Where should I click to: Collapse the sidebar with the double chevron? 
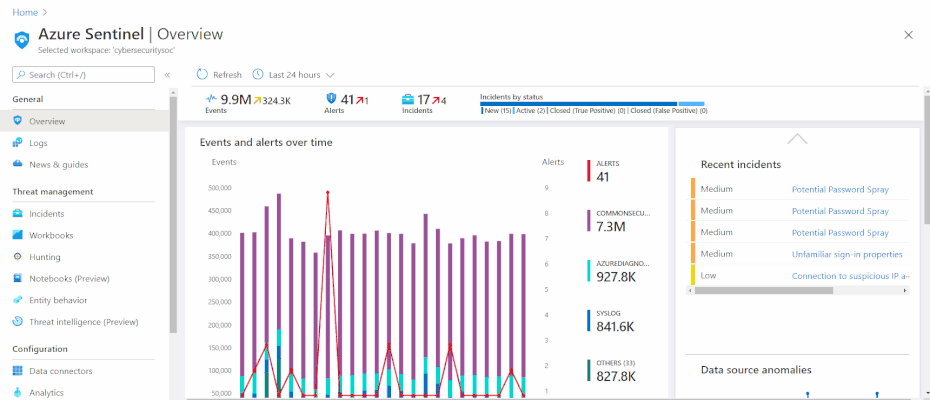click(167, 75)
